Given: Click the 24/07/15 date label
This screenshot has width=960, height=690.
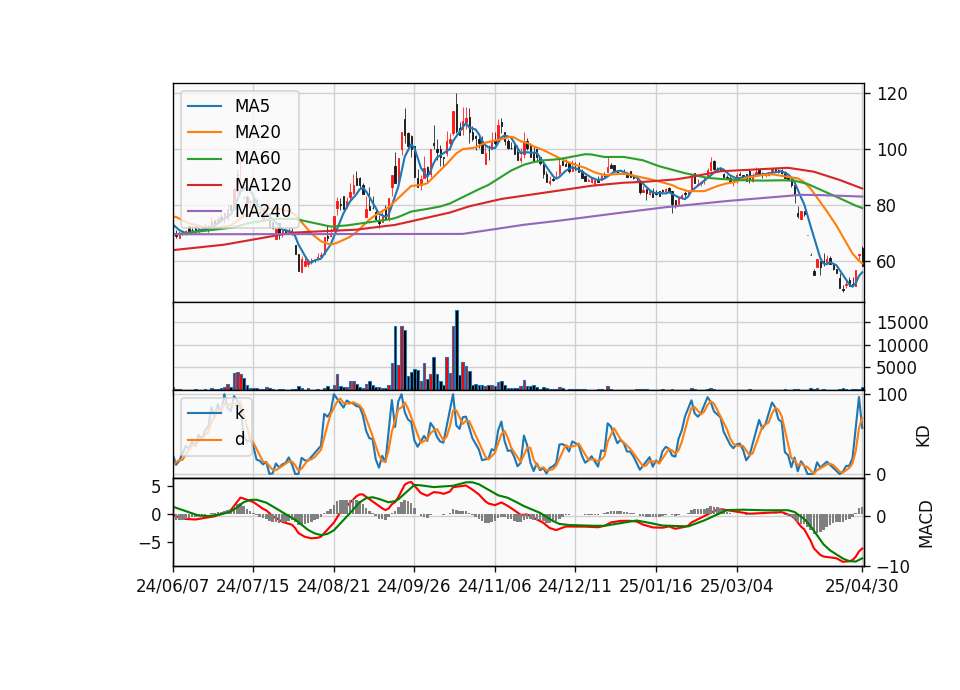Looking at the screenshot, I should (x=253, y=586).
